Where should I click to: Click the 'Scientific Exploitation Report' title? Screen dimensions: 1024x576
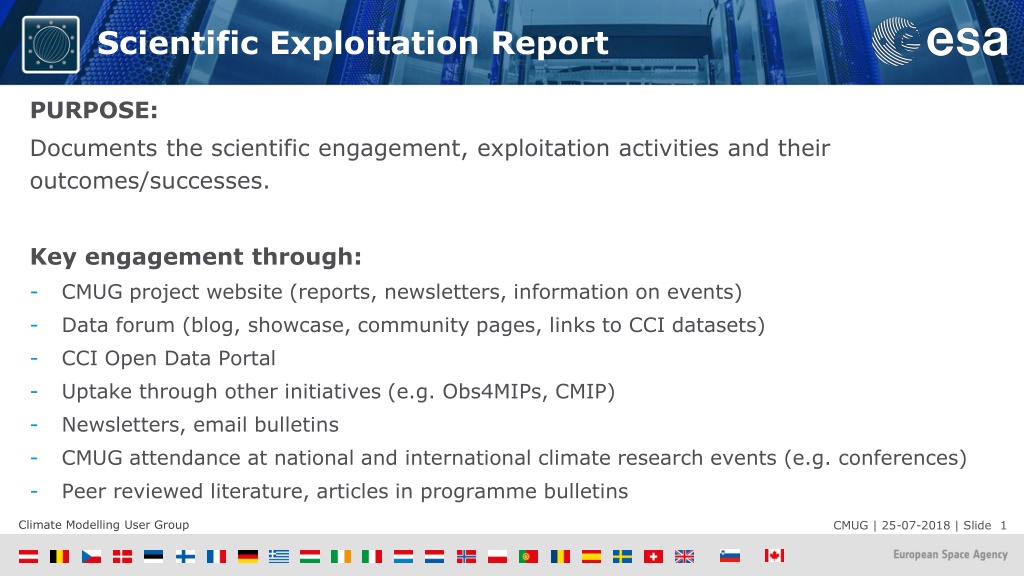click(x=353, y=44)
